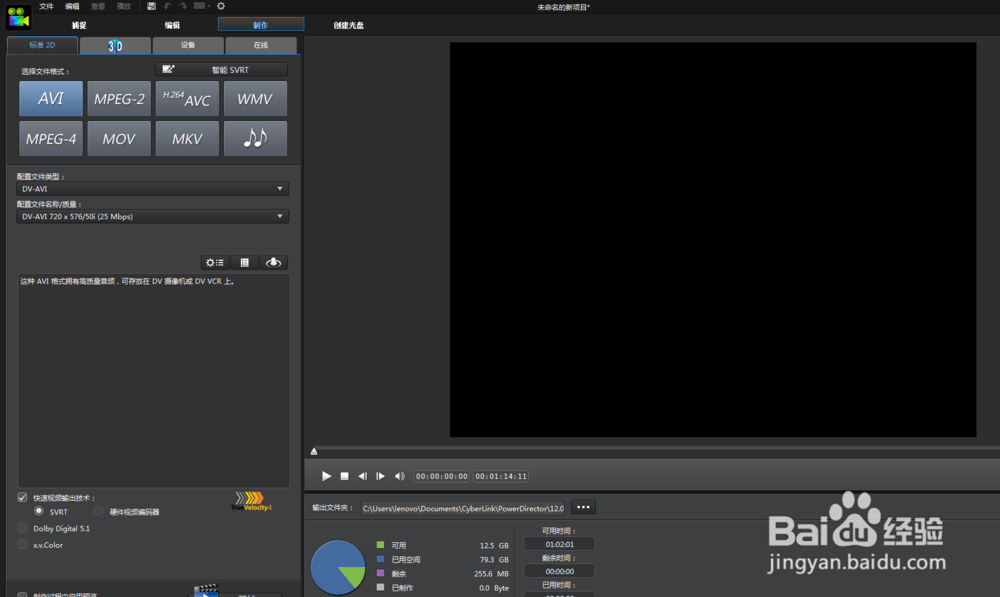Expand the DV-AVI 720 x 576/50i quality dropdown
Viewport: 1000px width, 597px height.
click(152, 216)
